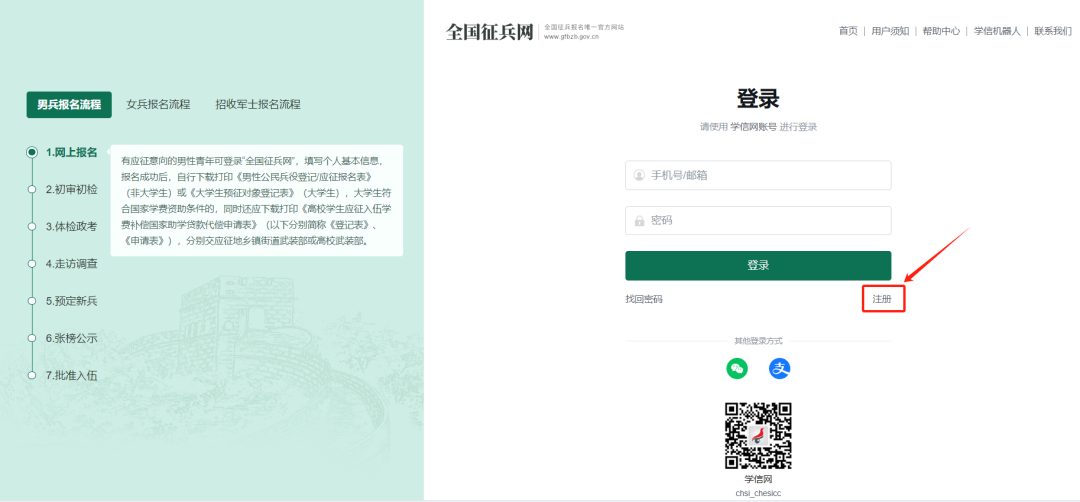Viewport: 1080px width, 502px height.
Task: Select step 1.网上报名 in the timeline
Action: point(71,152)
